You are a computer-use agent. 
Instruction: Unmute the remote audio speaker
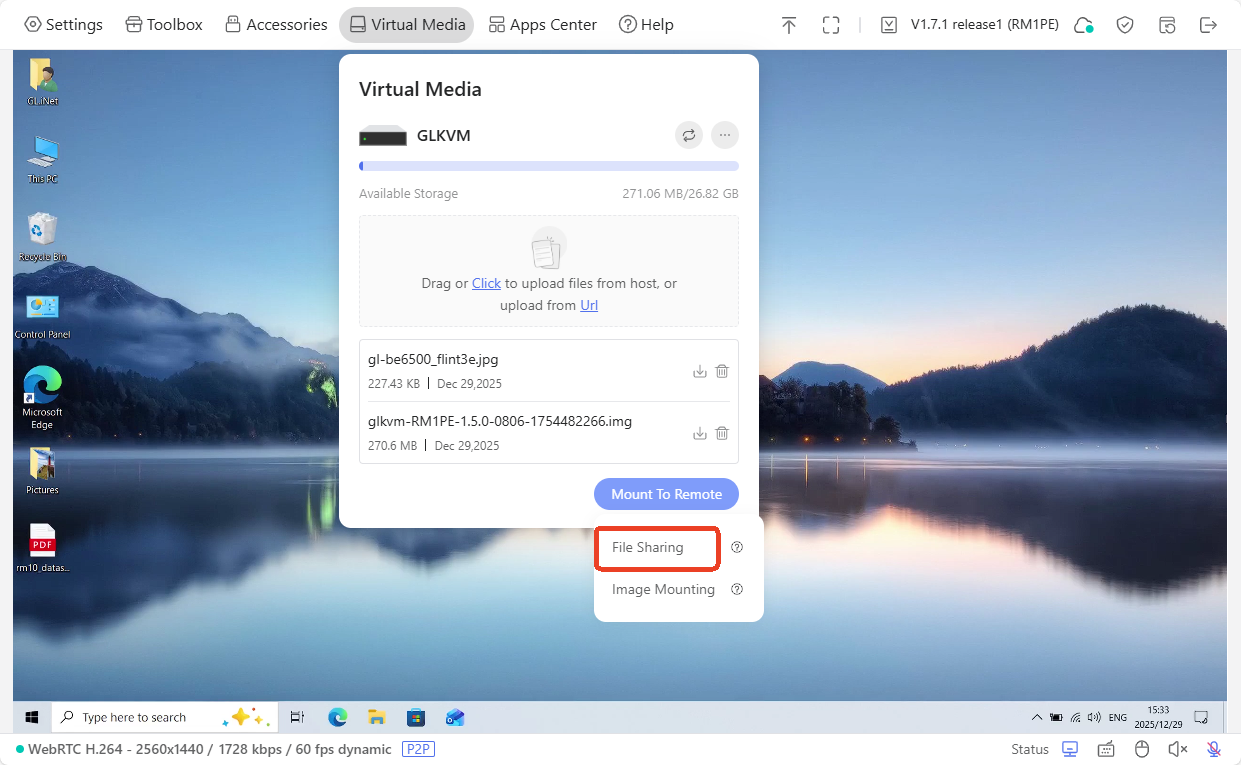pyautogui.click(x=1177, y=748)
